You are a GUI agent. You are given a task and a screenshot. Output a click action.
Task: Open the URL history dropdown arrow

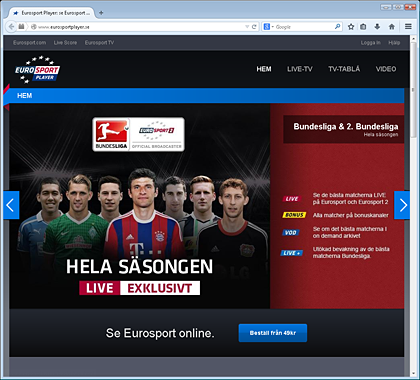[247, 27]
